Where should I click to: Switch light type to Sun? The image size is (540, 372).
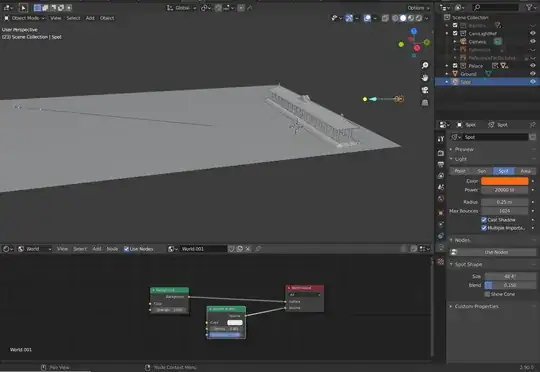(482, 171)
